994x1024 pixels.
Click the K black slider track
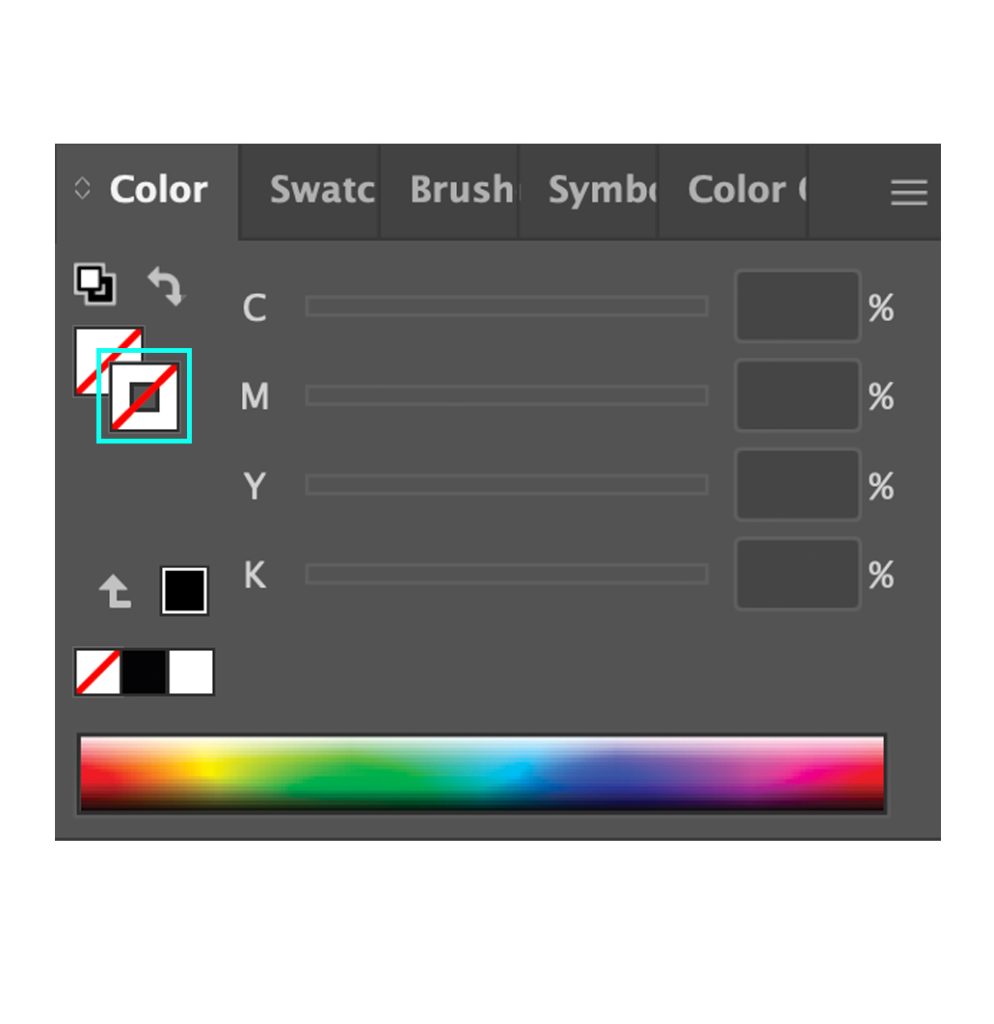(x=507, y=574)
